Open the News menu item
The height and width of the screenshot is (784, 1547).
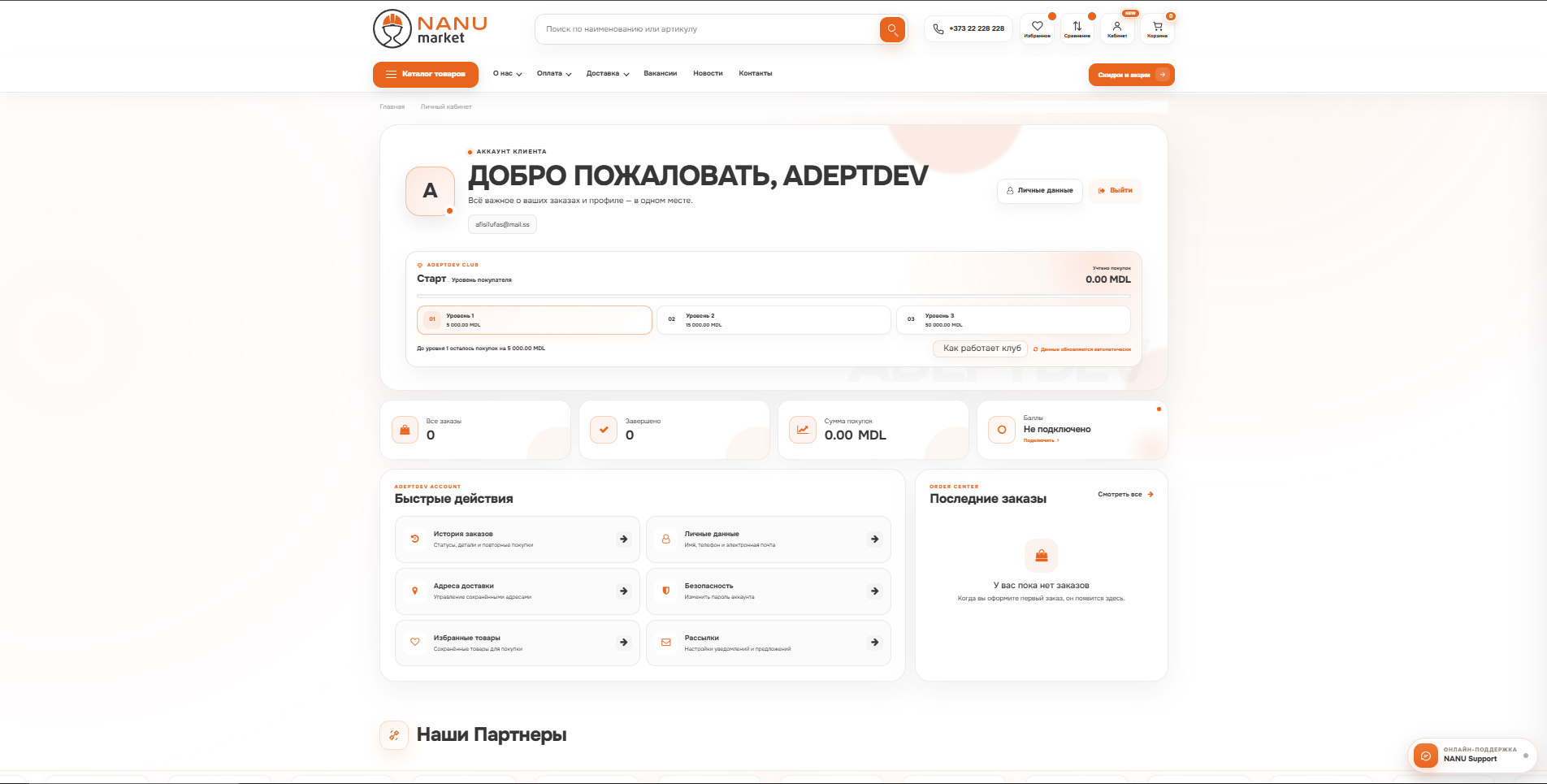708,73
